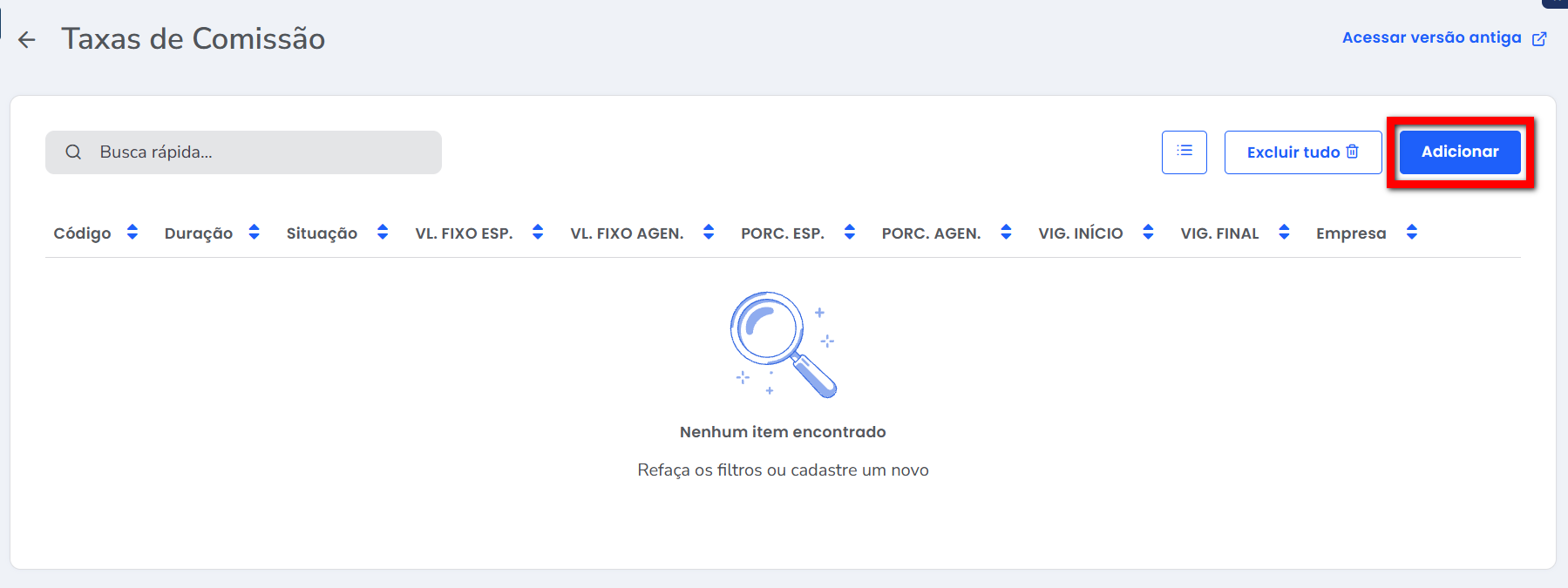The width and height of the screenshot is (1568, 588).
Task: Focus the Busca rápida search field
Action: tap(261, 152)
